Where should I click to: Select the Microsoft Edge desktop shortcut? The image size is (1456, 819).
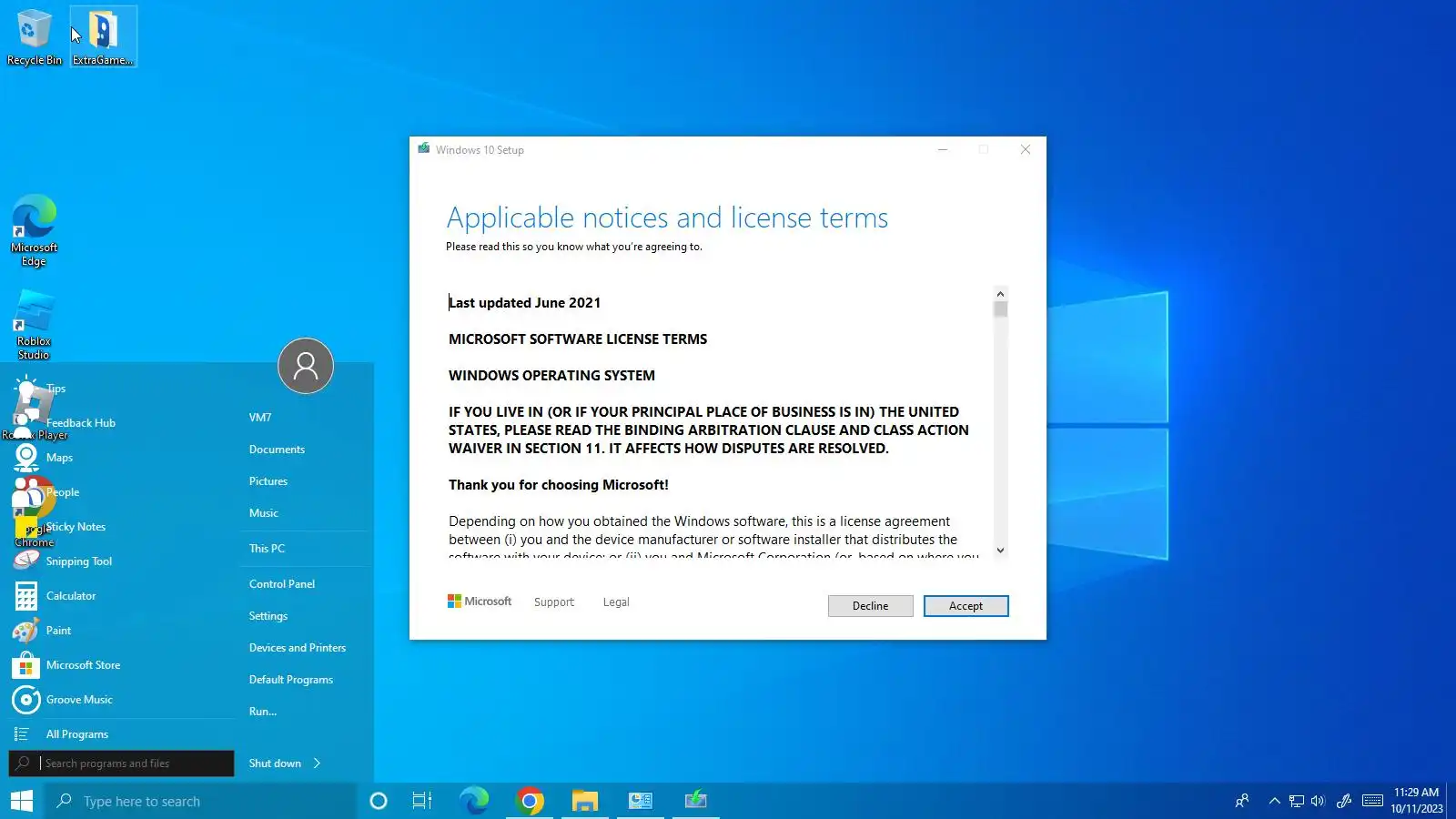[35, 231]
